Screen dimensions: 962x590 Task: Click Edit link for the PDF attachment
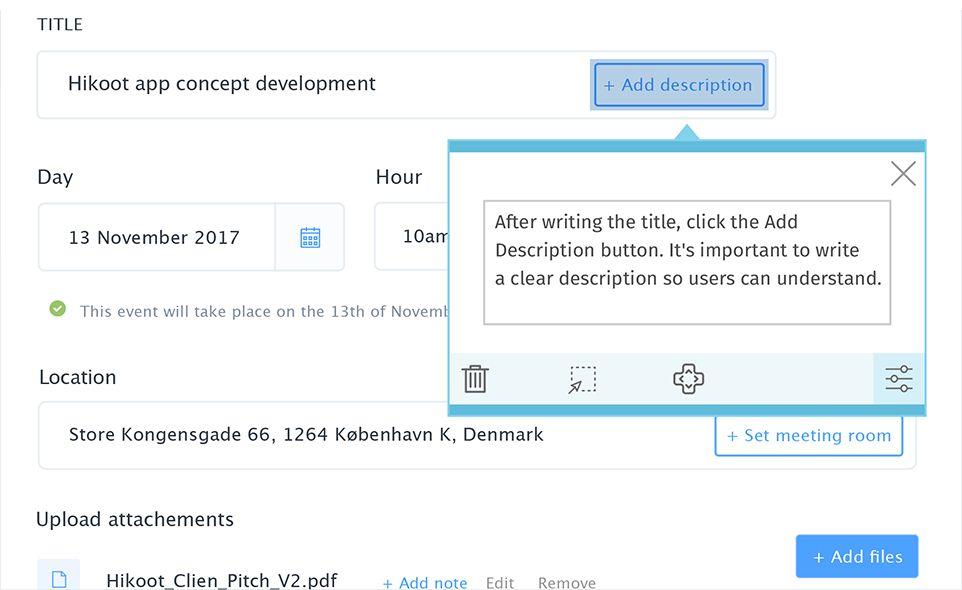(x=500, y=582)
